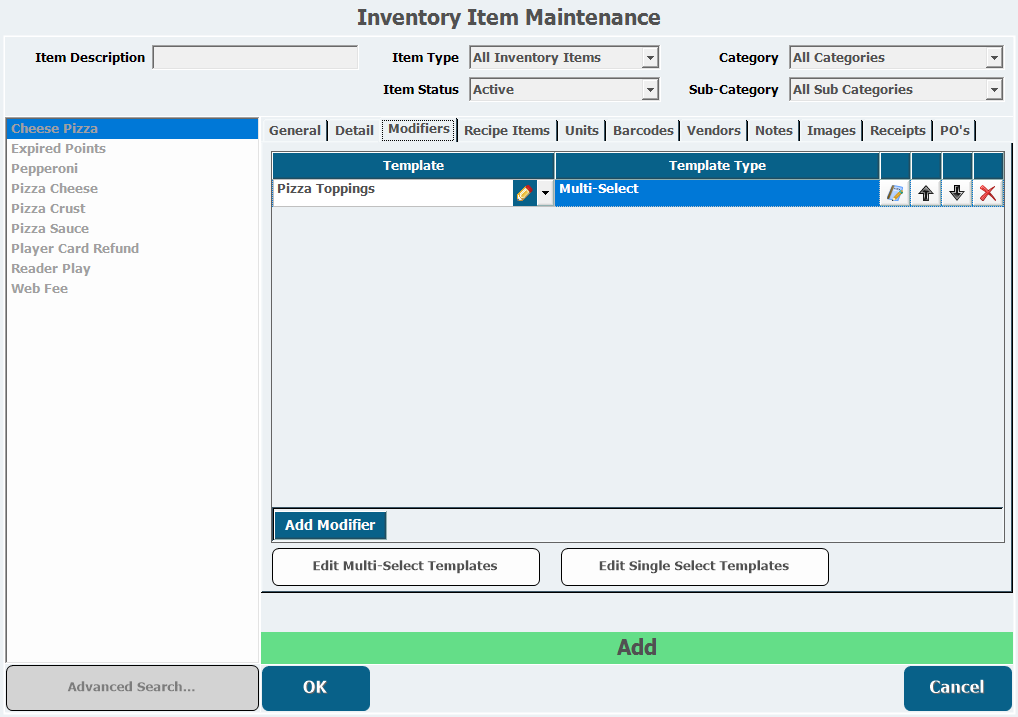Click the pencil edit icon beside Pizza Toppings
The image size is (1018, 717).
[x=524, y=193]
